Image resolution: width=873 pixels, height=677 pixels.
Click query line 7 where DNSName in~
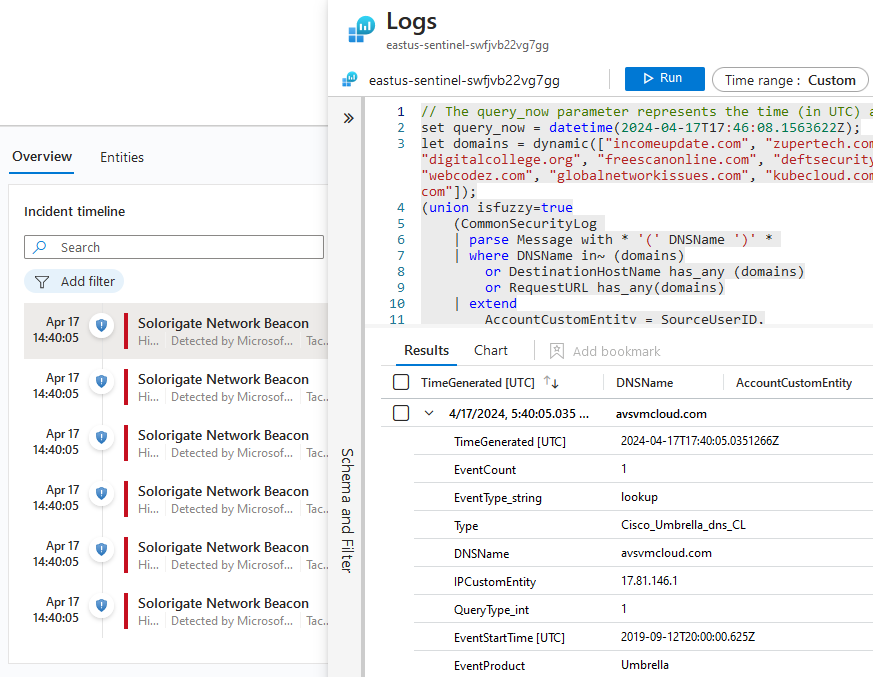tap(571, 256)
